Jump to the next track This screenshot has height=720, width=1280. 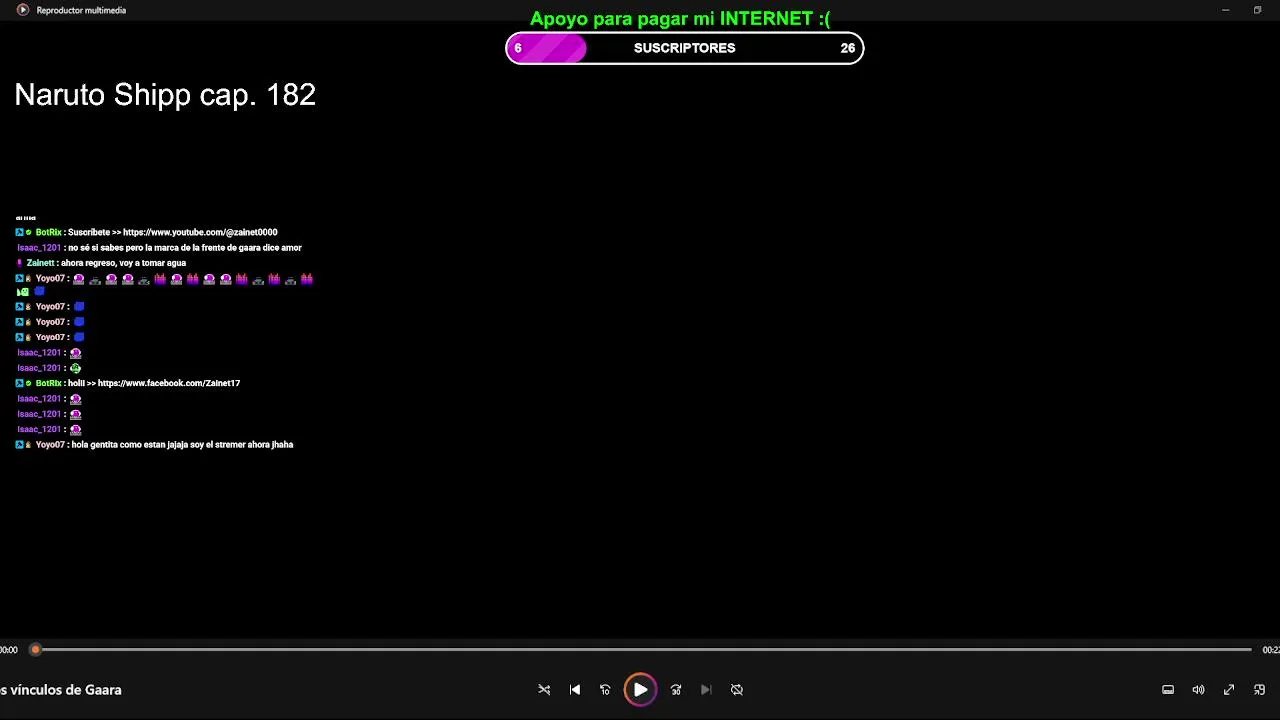point(706,689)
